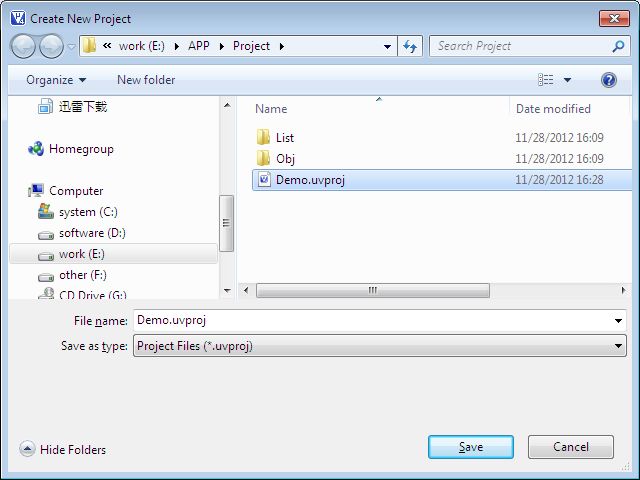Click the work (E:) drive icon
The image size is (640, 480).
pos(46,256)
